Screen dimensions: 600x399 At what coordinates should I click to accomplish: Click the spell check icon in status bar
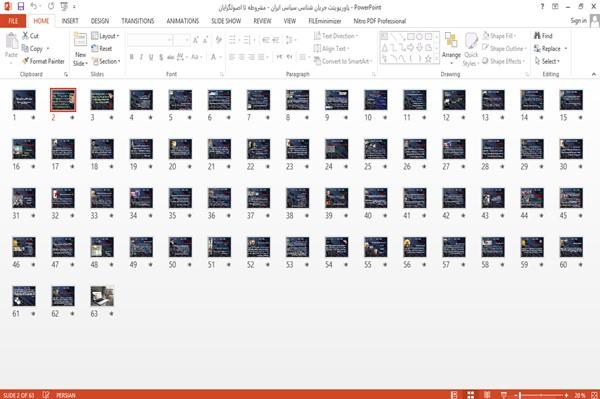click(x=46, y=395)
